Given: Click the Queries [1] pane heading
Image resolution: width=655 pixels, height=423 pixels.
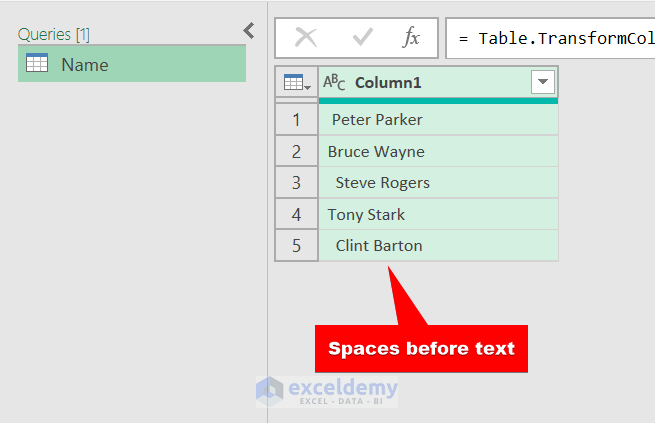Looking at the screenshot, I should coord(54,34).
